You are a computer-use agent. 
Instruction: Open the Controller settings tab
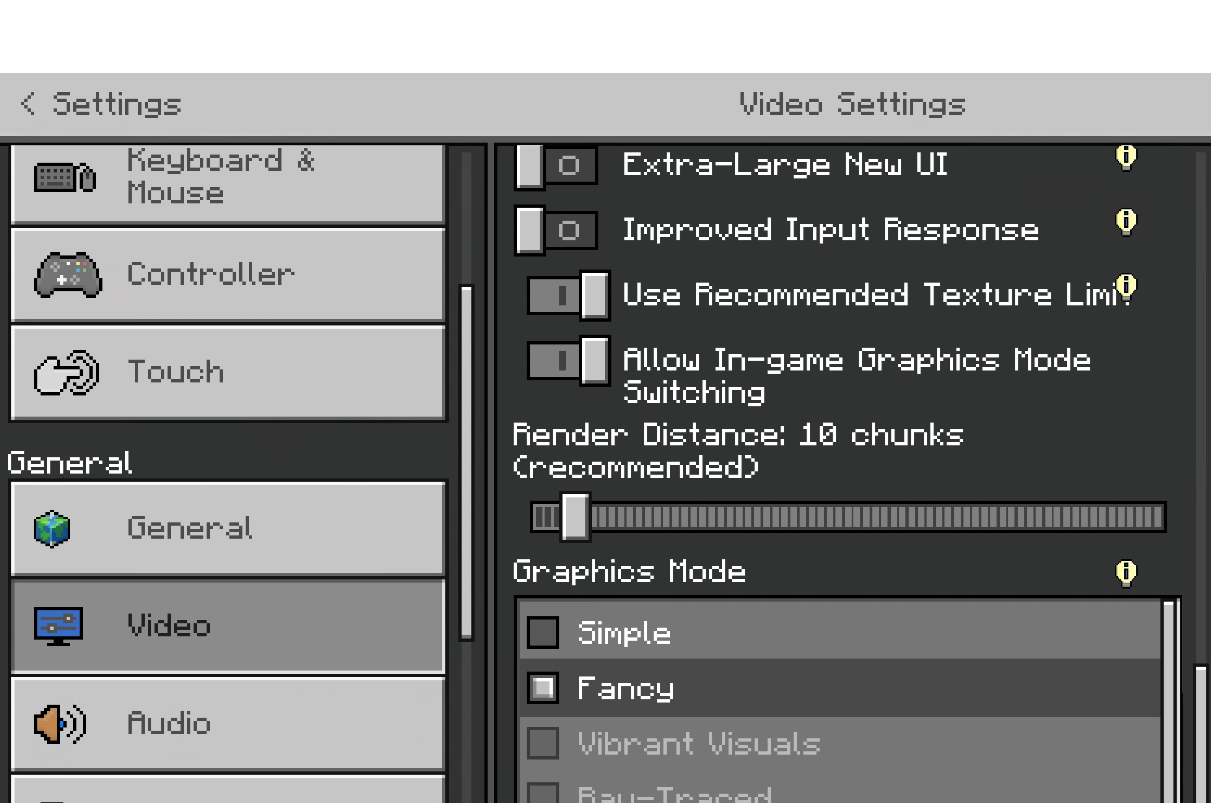coord(227,274)
